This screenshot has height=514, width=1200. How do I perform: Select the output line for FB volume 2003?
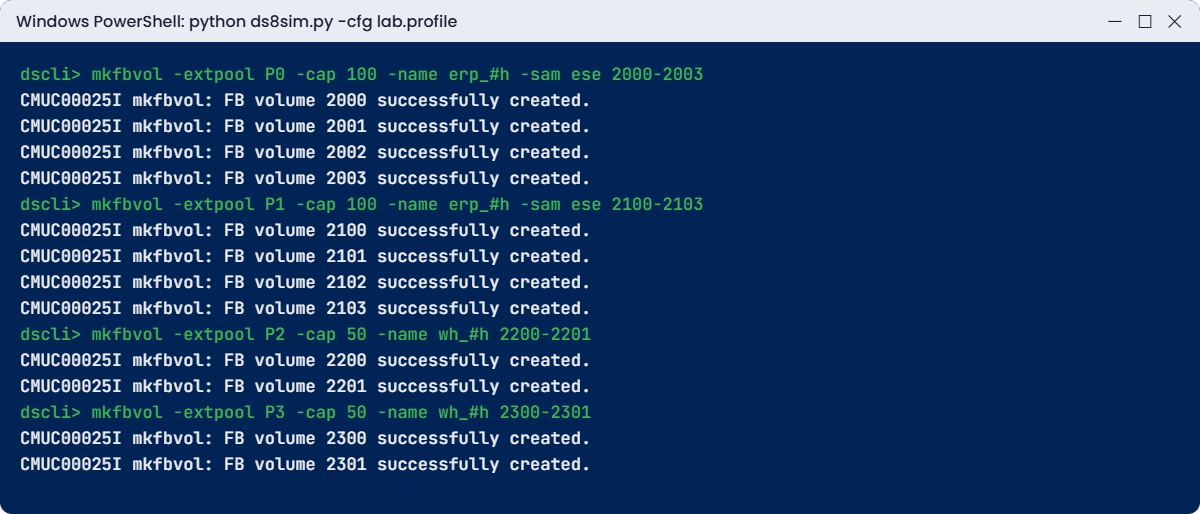tap(305, 178)
